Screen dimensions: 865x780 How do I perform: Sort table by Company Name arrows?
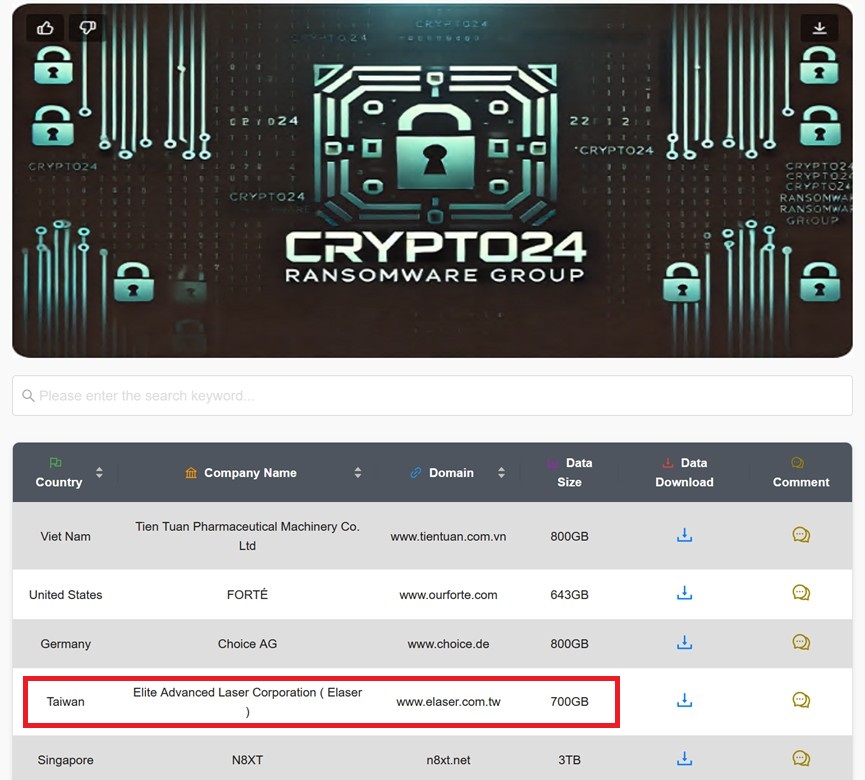pyautogui.click(x=357, y=472)
